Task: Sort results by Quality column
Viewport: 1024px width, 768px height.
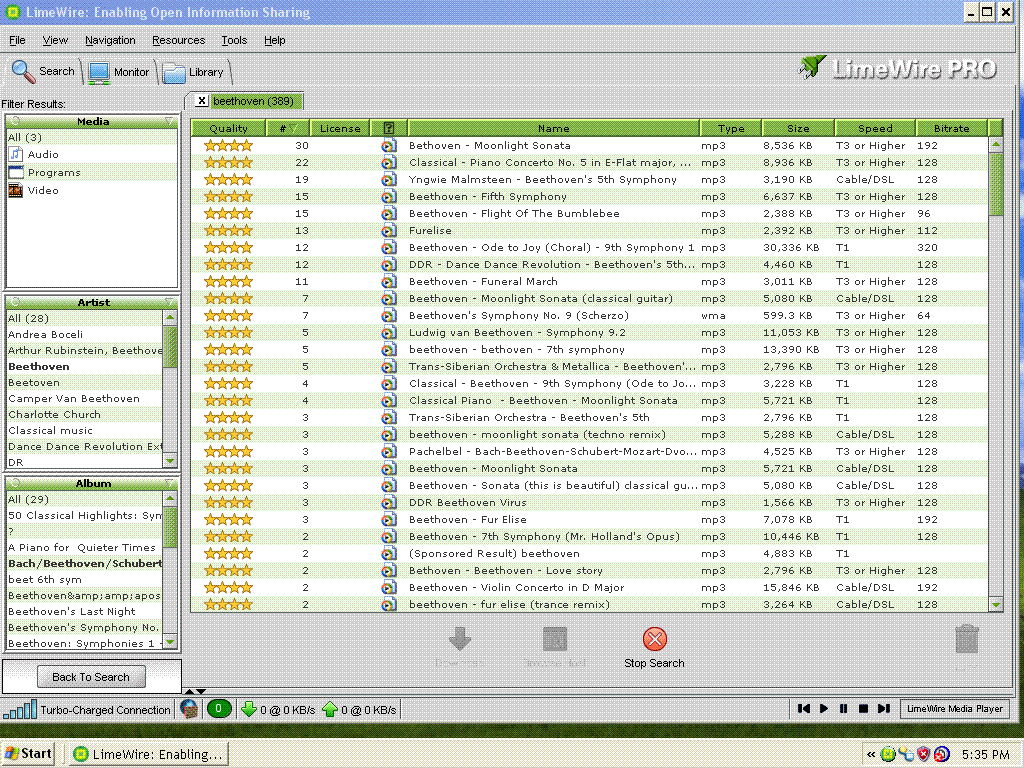Action: pyautogui.click(x=229, y=128)
